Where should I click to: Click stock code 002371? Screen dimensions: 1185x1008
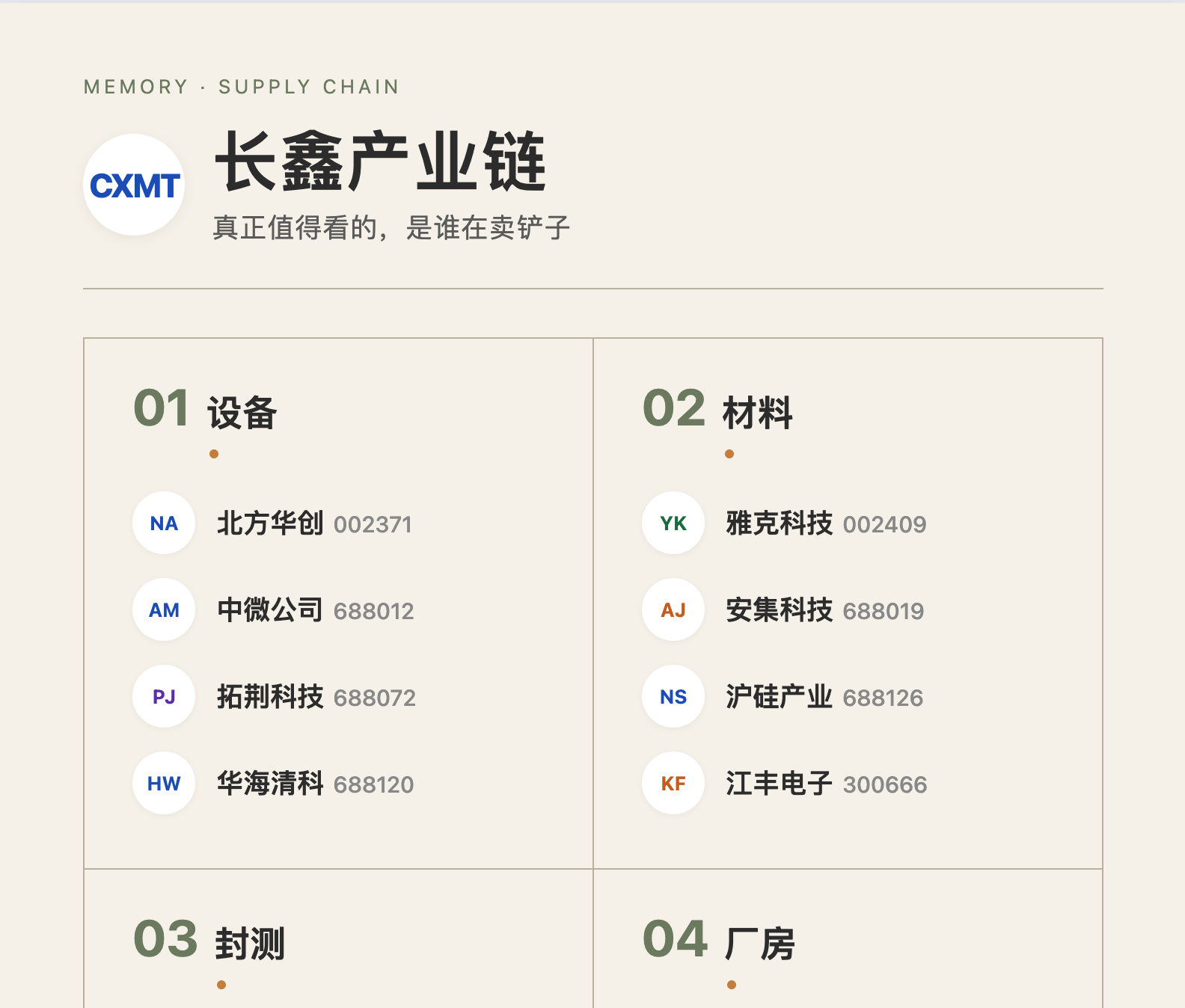pos(373,525)
